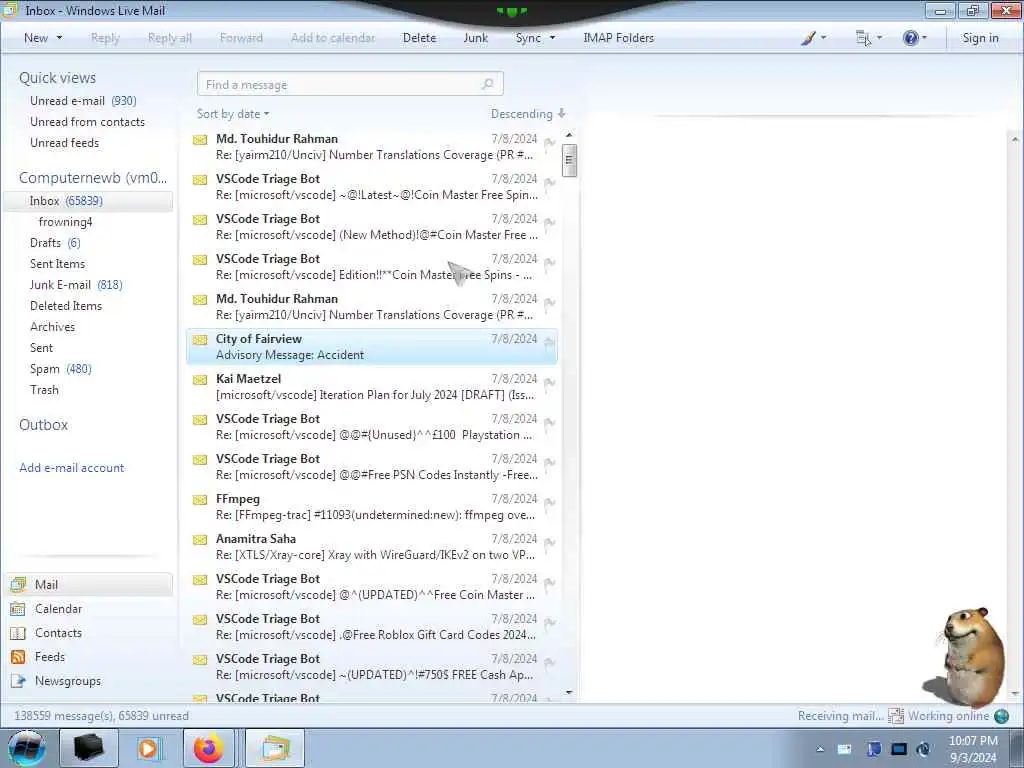Open the menus icon in toolbar
This screenshot has width=1024, height=768.
863,38
